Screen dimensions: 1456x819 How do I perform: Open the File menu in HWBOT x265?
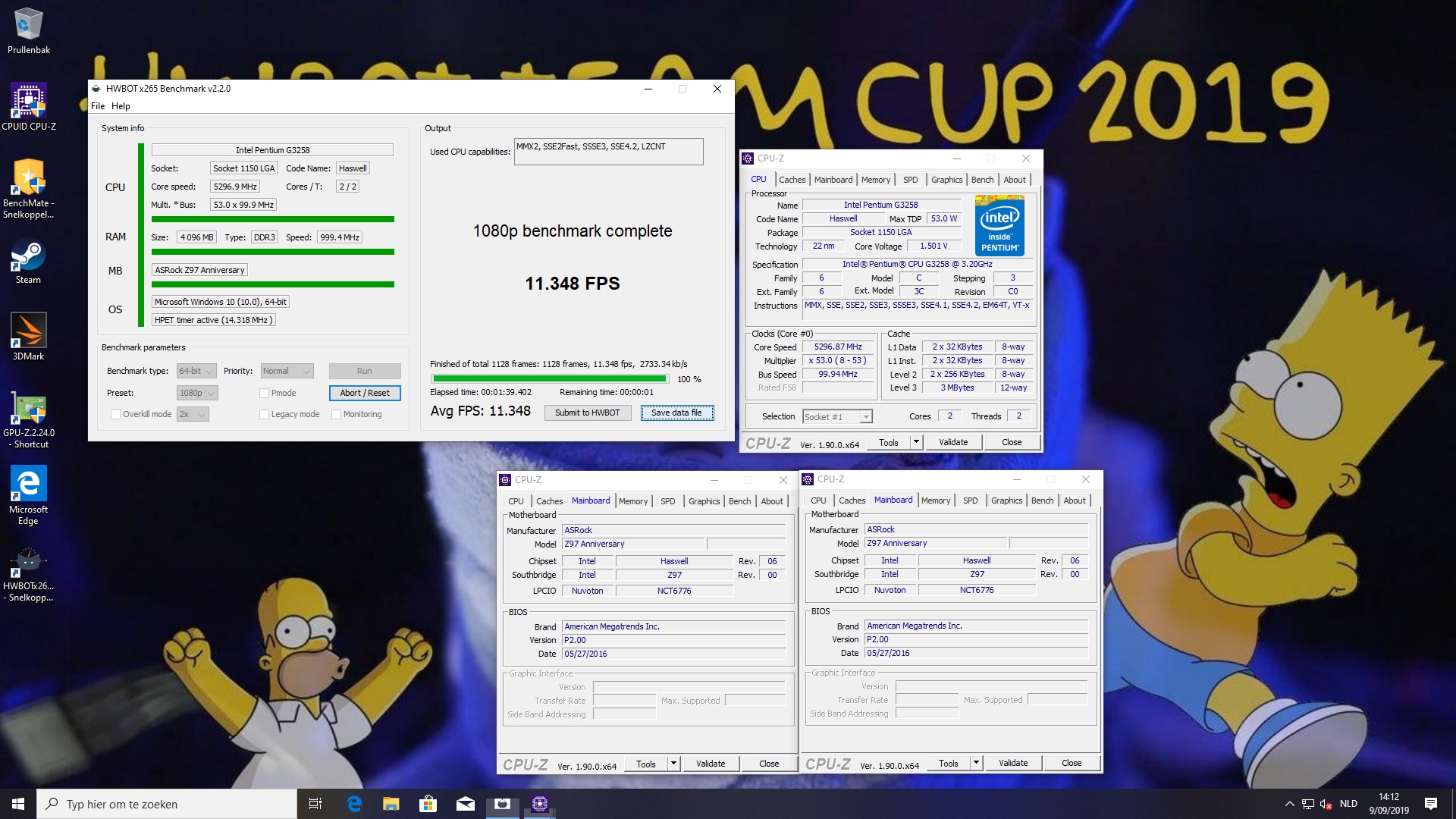coord(98,106)
